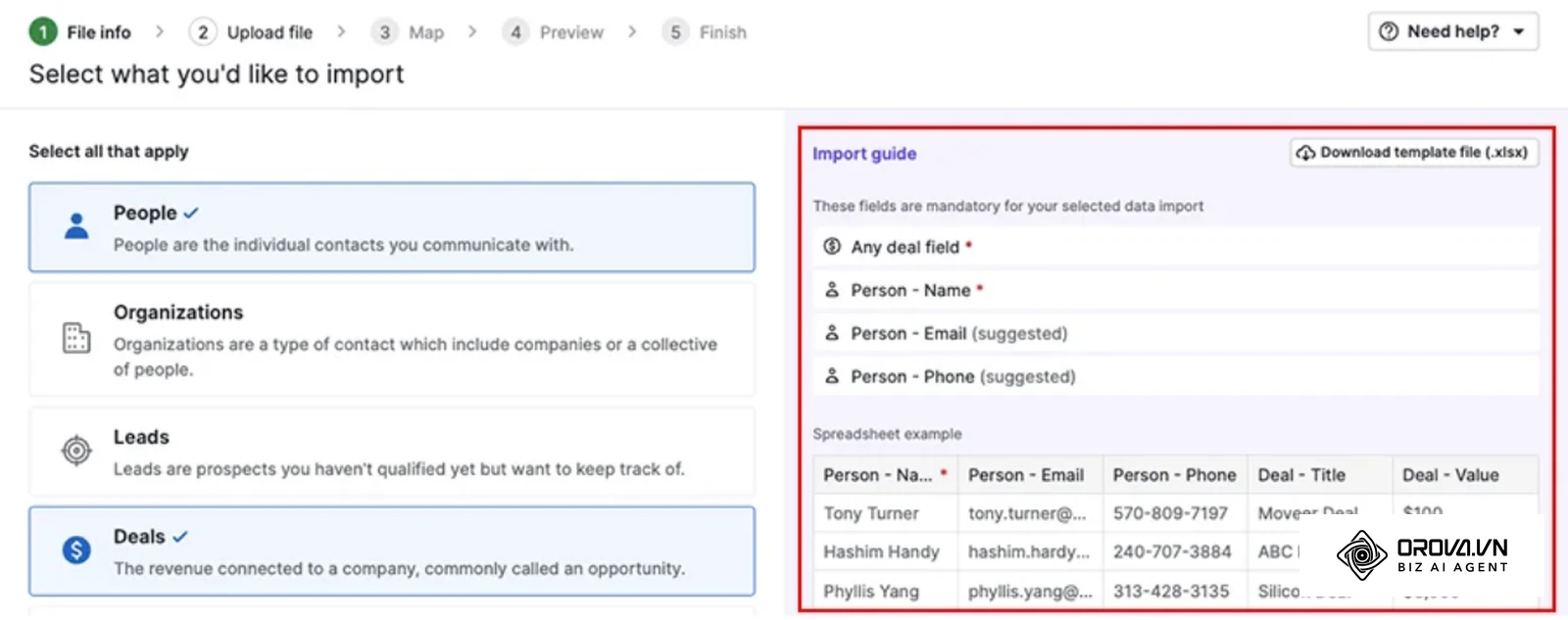The image size is (1568, 620).
Task: Download the template file (.xlsx)
Action: (1414, 153)
